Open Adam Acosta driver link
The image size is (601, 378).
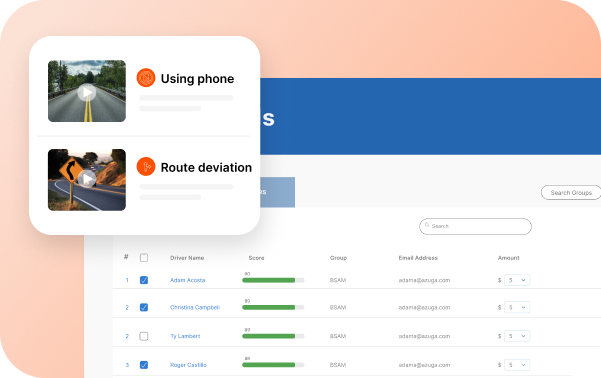coord(187,280)
